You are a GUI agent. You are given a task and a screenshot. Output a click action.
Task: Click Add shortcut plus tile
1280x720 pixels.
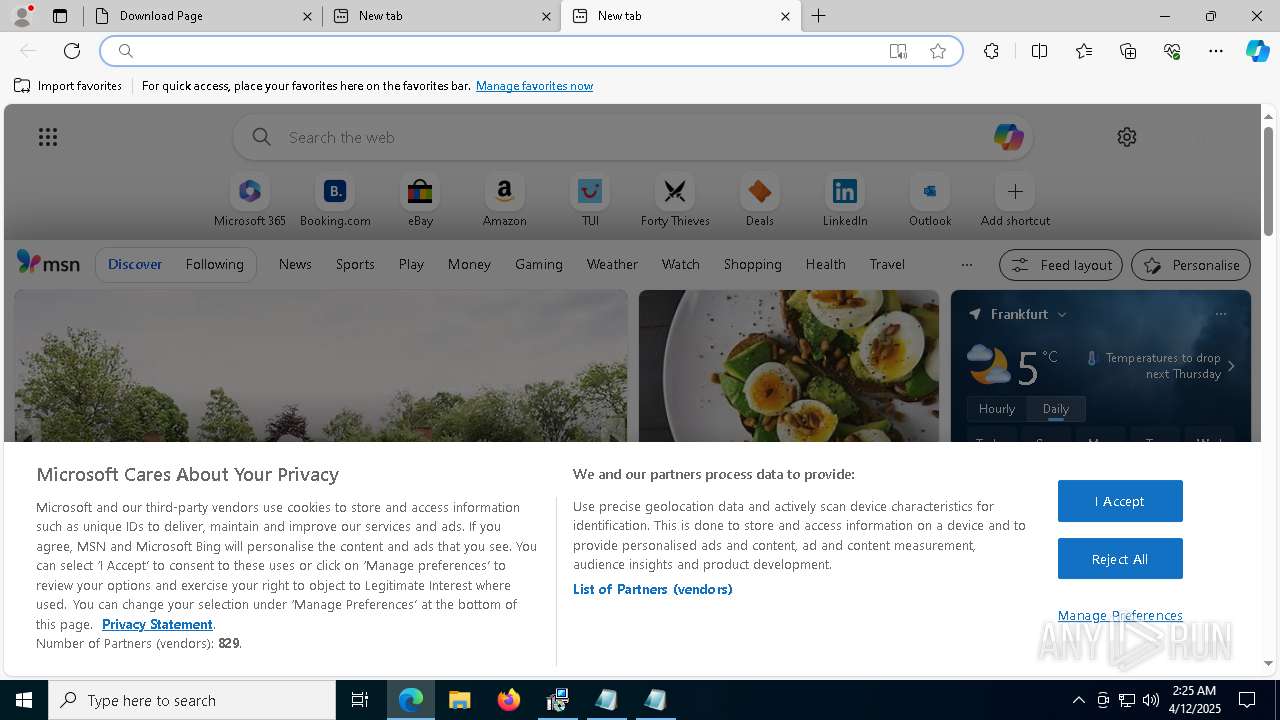[x=1015, y=201]
